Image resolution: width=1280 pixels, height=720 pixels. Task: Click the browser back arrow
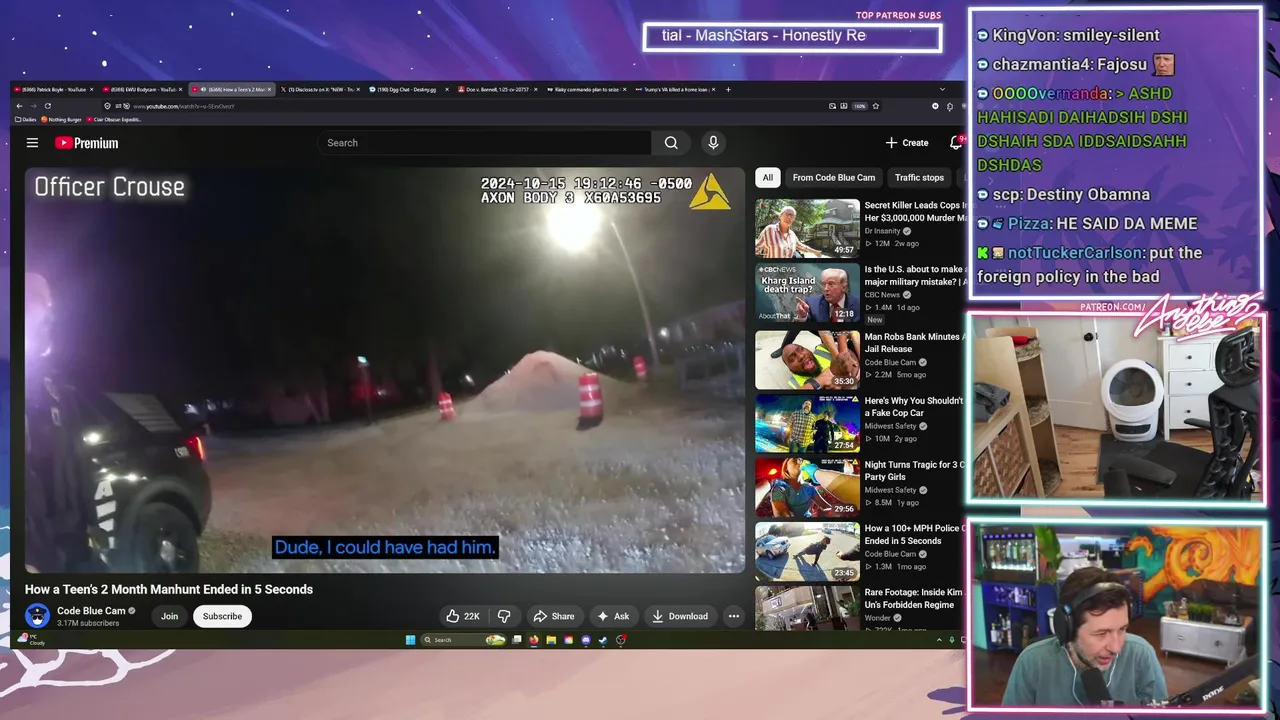click(19, 106)
